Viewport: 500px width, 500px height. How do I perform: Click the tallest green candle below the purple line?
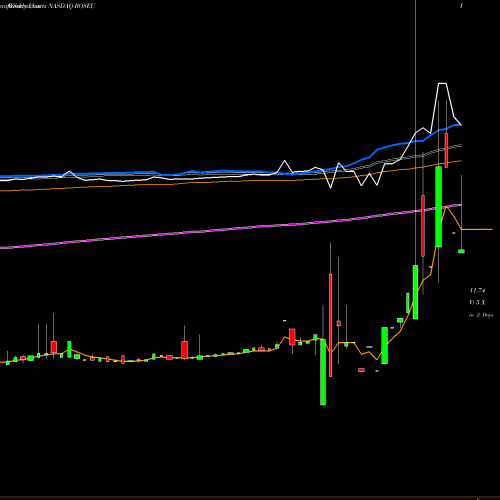(x=415, y=292)
